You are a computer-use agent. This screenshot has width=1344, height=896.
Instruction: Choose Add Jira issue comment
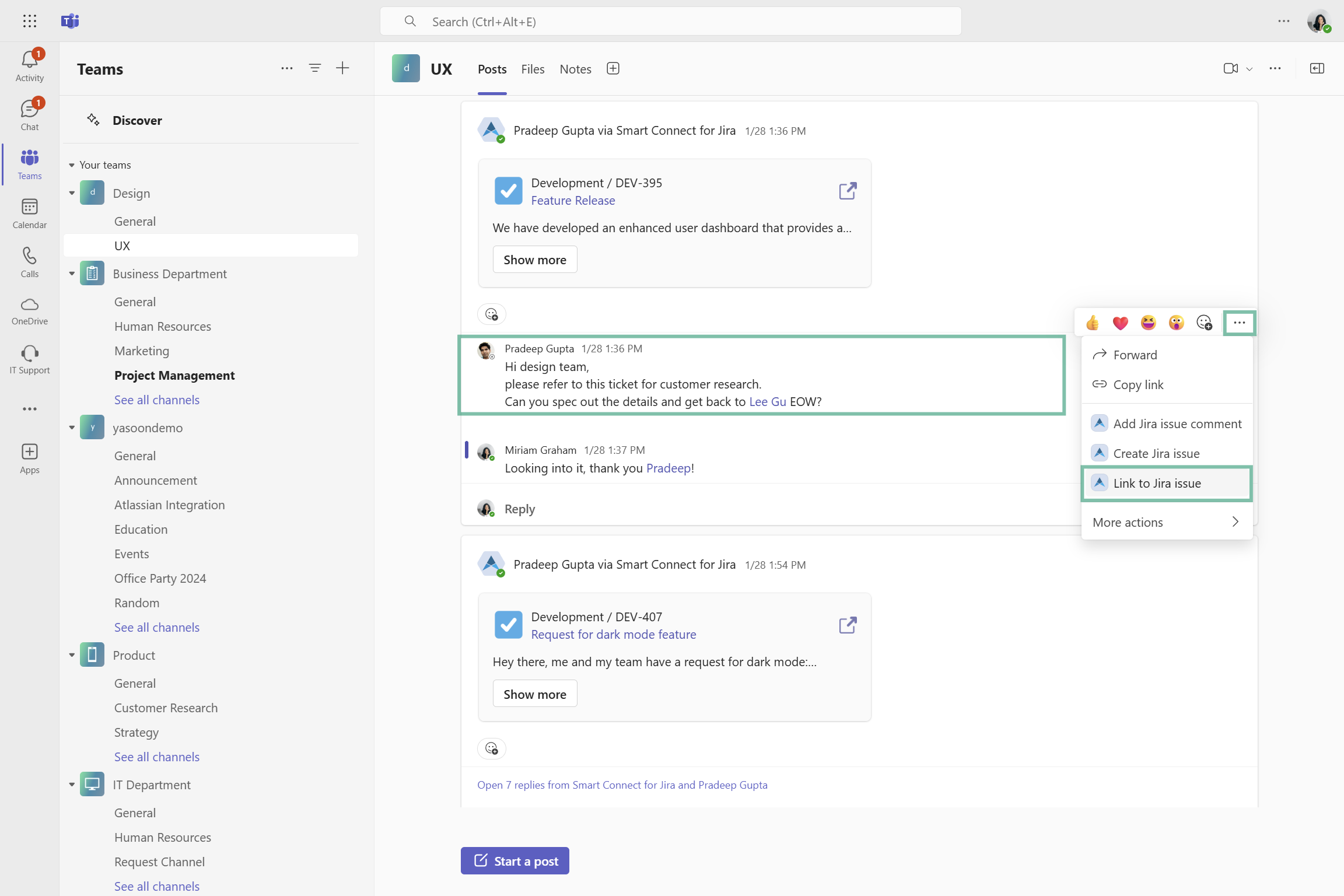[x=1167, y=423]
